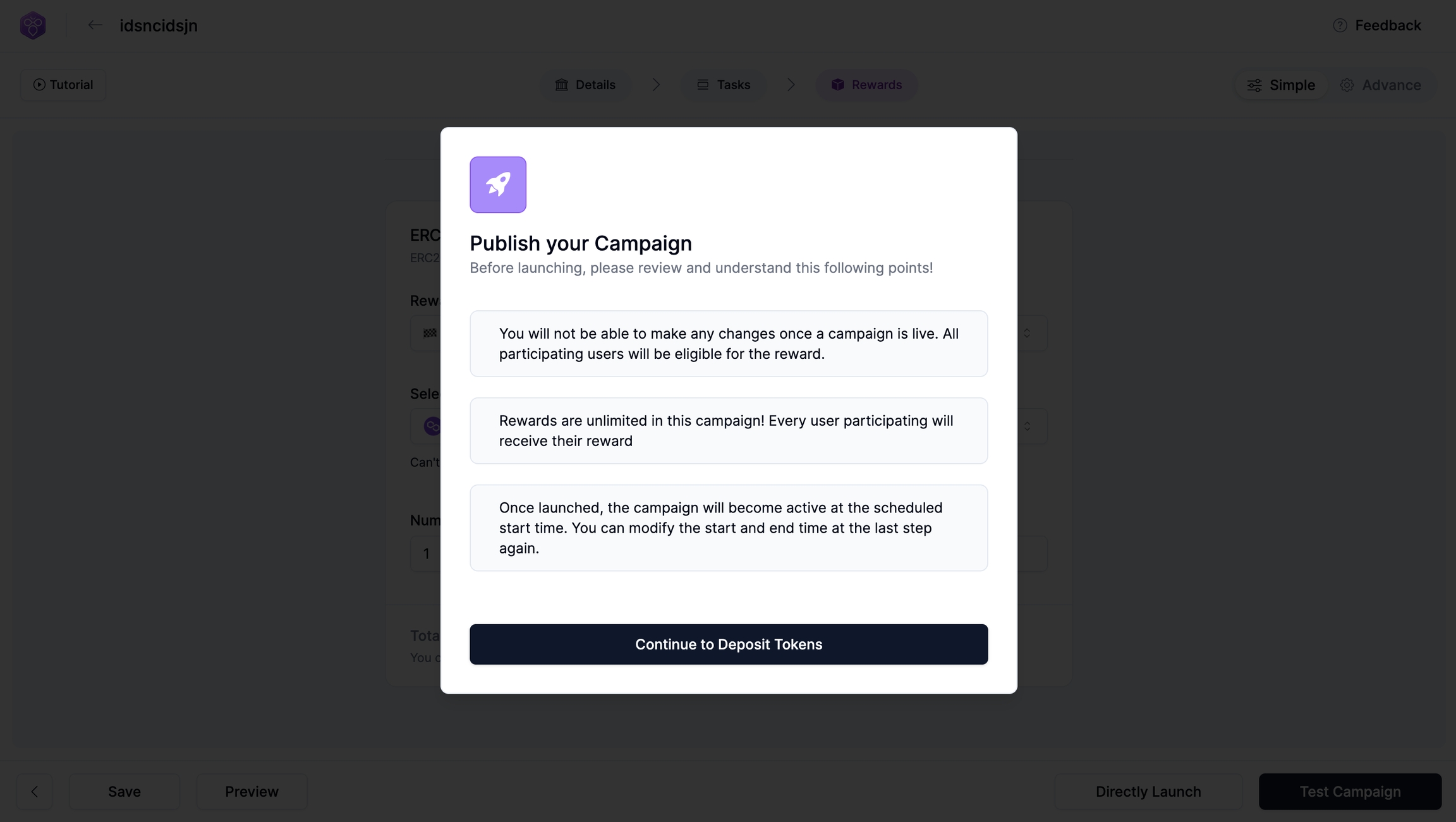This screenshot has width=1456, height=822.
Task: Open the token selection dropdown arrows
Action: coord(1027,426)
